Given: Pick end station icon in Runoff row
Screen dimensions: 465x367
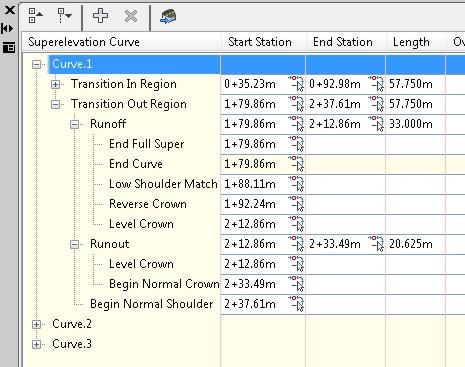Looking at the screenshot, I should coord(376,124).
